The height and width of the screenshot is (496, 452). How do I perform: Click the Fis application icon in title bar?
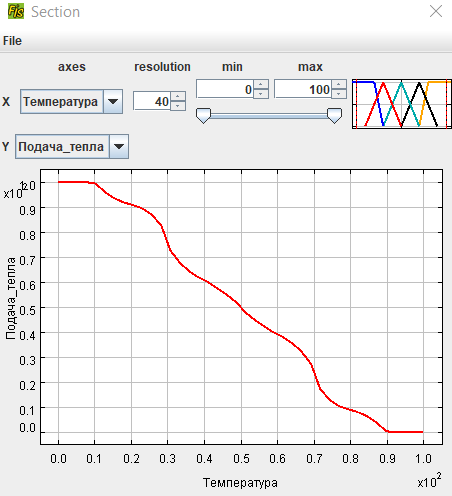coord(16,12)
